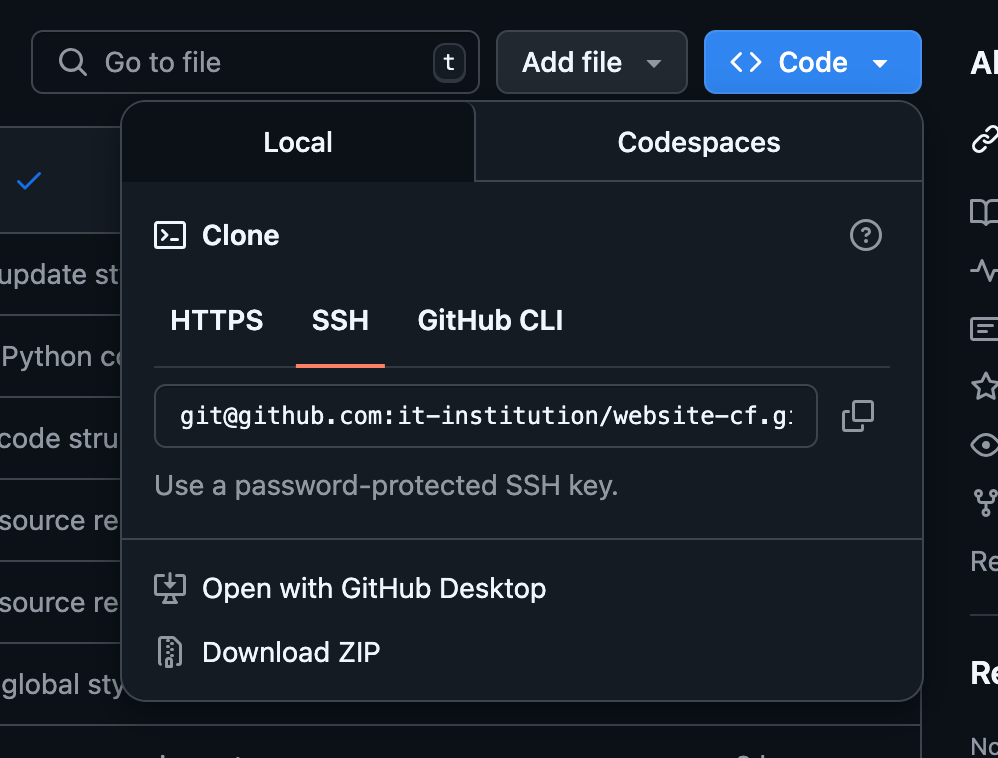Screen dimensions: 998x758
Task: Download the repository as ZIP
Action: tap(291, 652)
